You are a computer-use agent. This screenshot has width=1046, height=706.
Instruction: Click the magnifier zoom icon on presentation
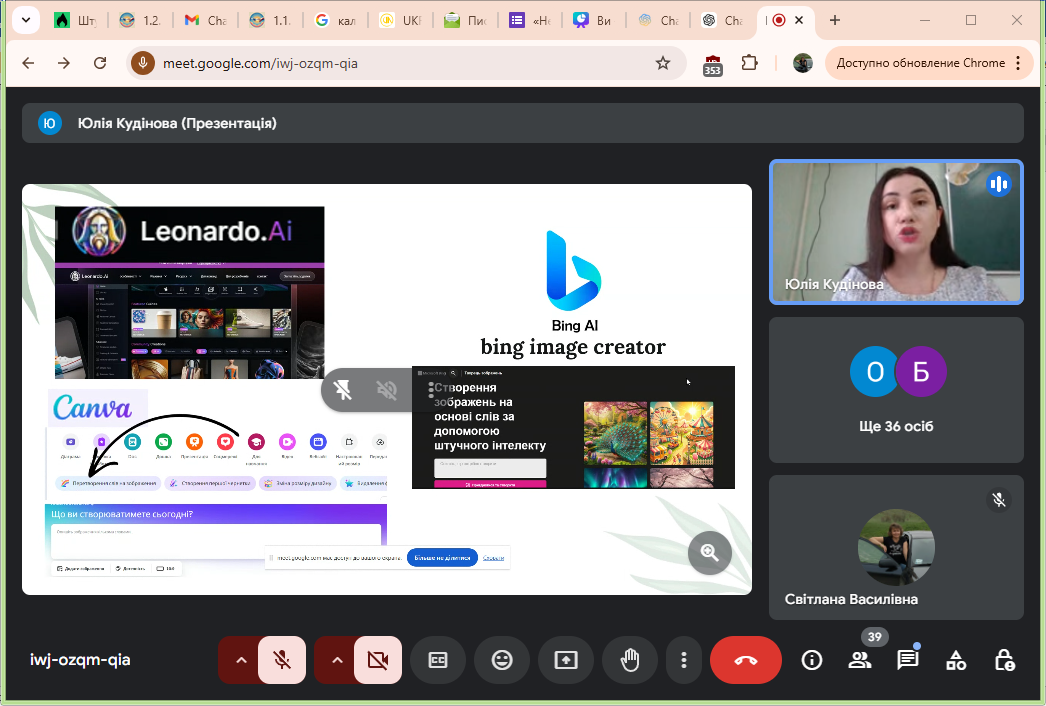[x=710, y=552]
